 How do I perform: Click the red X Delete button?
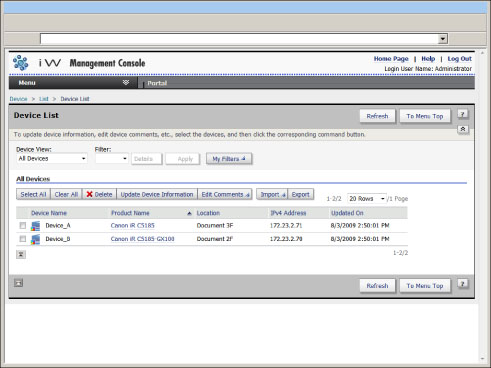tap(99, 194)
